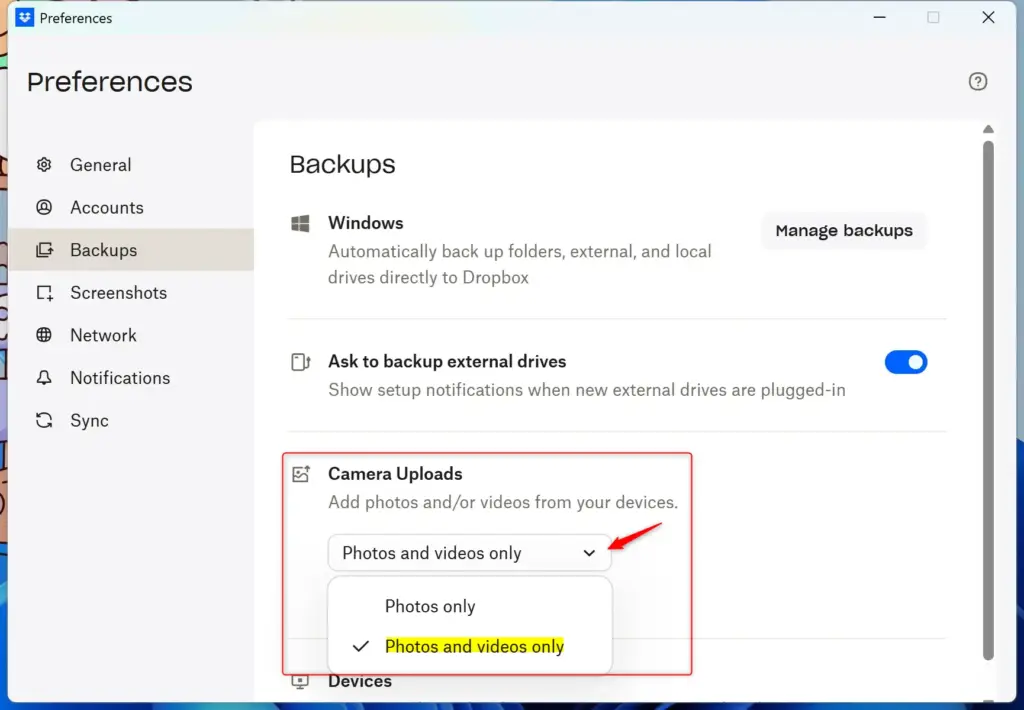1024x710 pixels.
Task: Click the Camera Uploads picture icon
Action: (x=300, y=474)
